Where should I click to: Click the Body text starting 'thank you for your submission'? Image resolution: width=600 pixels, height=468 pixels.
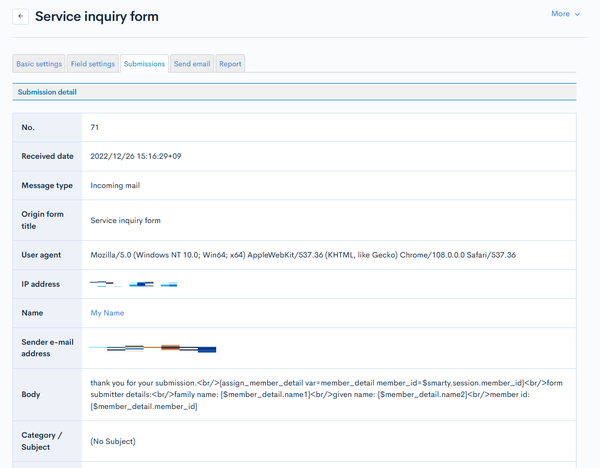(326, 395)
